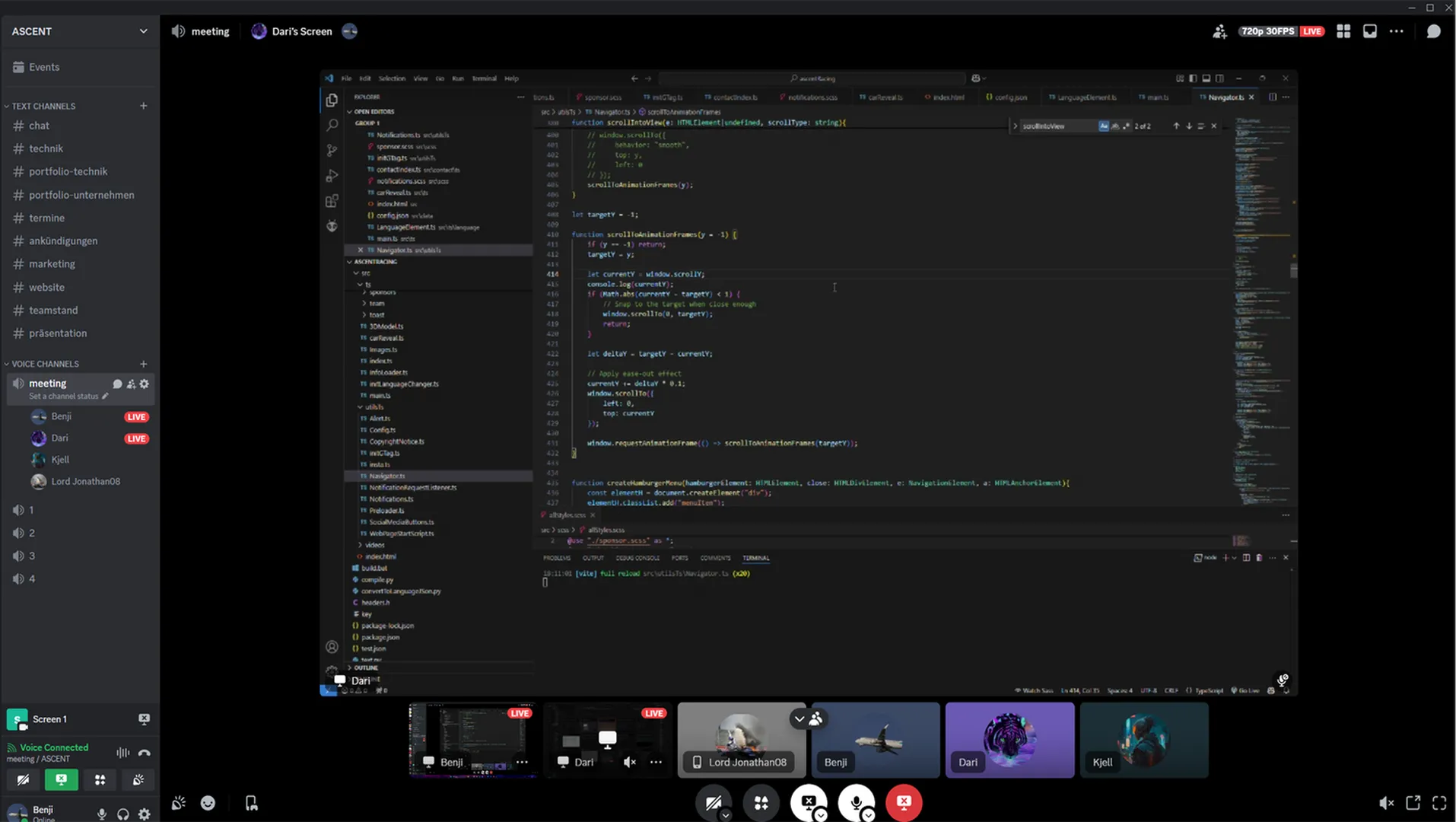1456x822 pixels.
Task: Open the soundboard icon near bottom left
Action: 138,779
